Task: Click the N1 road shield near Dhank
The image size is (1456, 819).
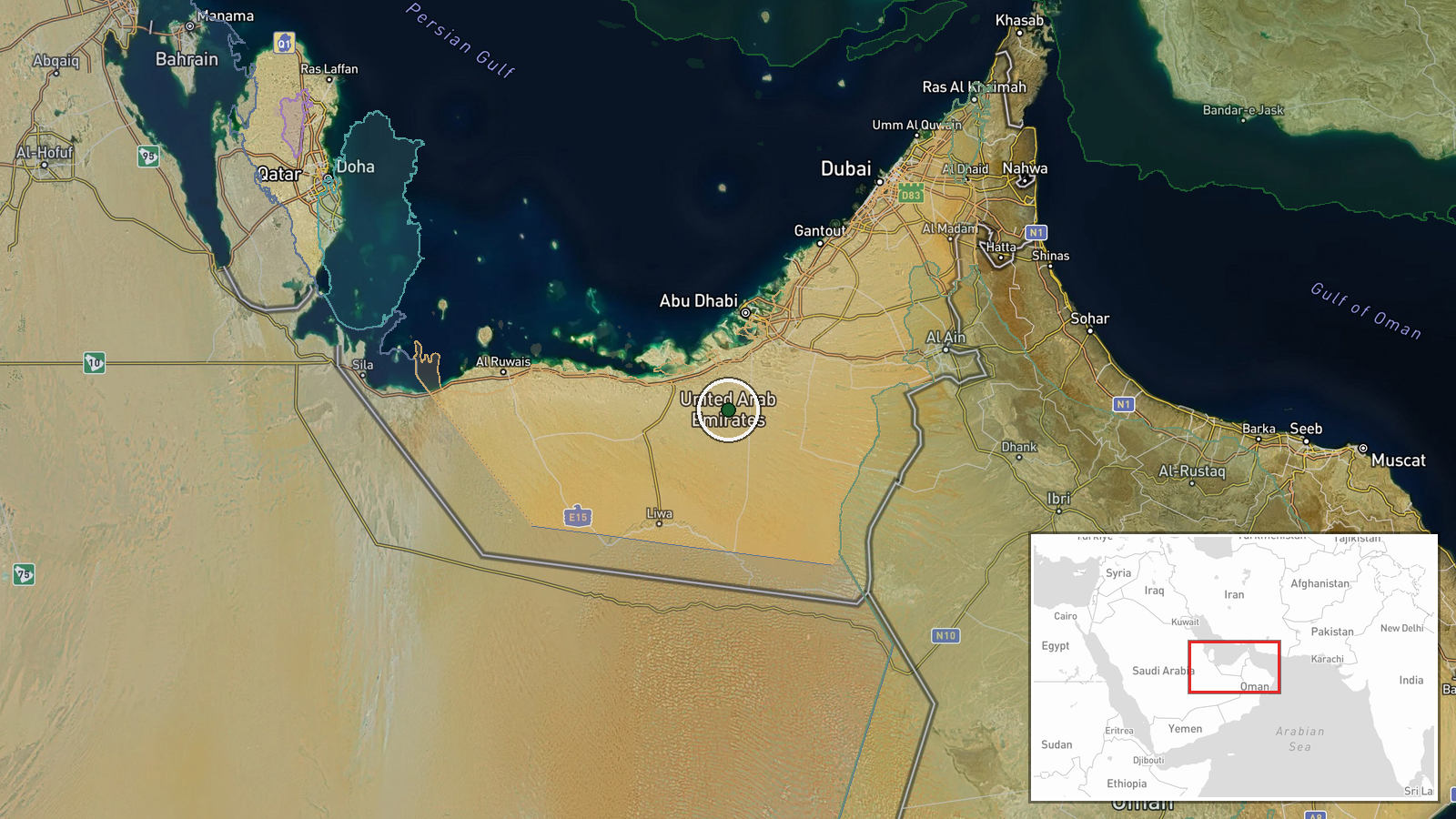Action: (1124, 404)
